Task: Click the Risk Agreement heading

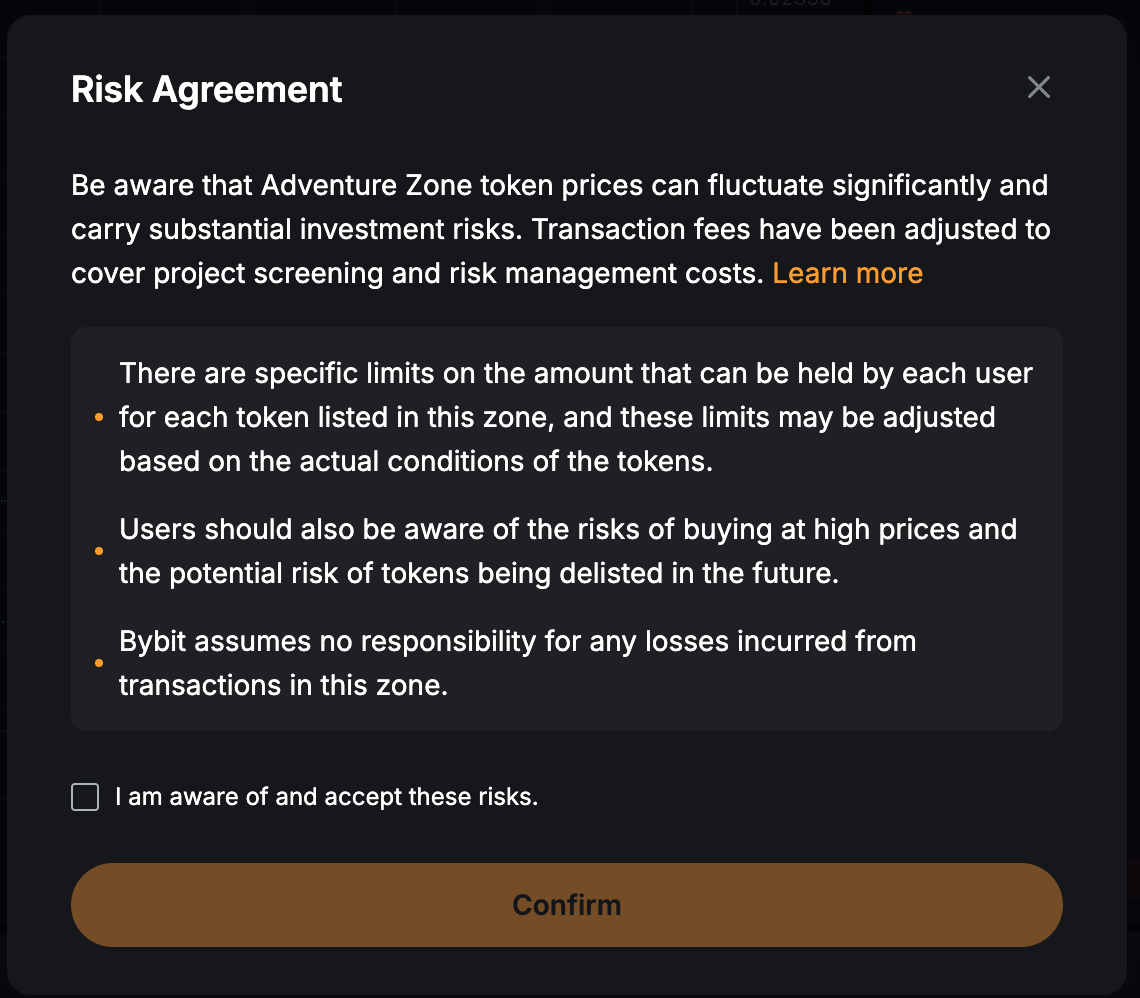Action: 207,90
